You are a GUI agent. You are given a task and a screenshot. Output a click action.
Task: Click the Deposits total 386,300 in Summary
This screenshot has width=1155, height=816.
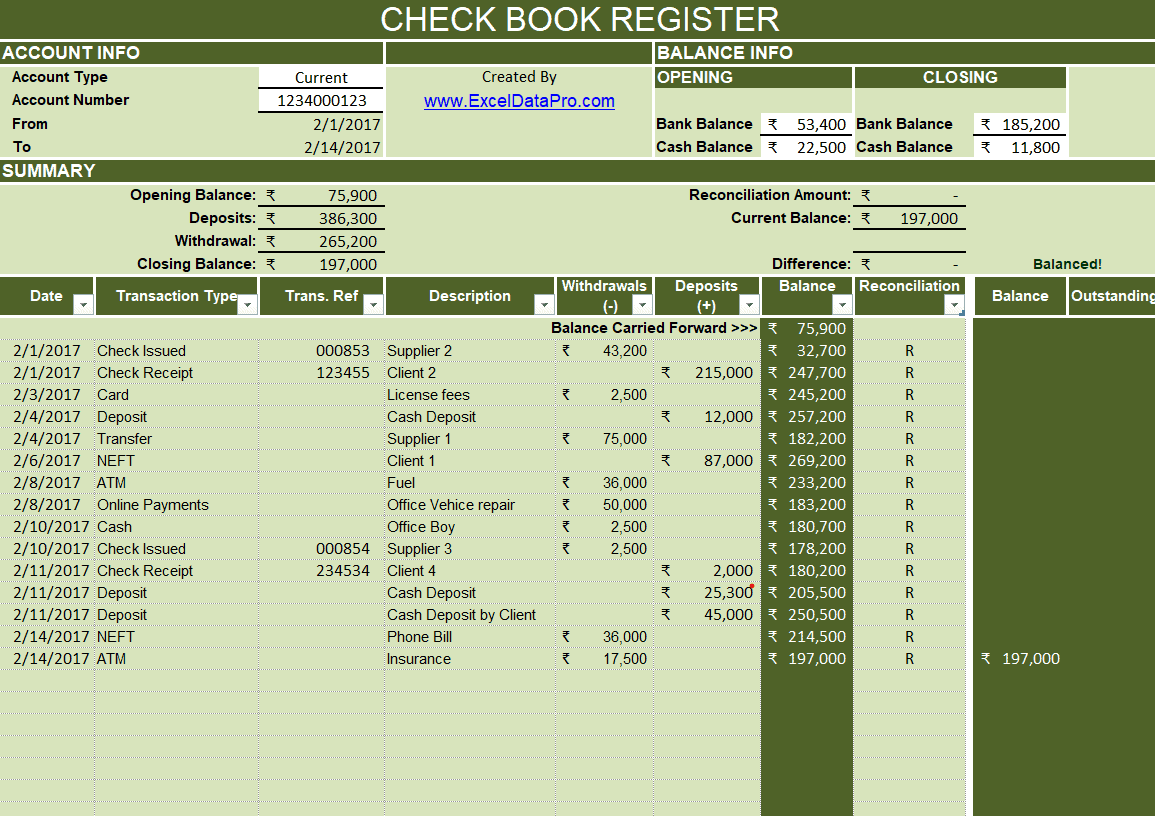[x=321, y=219]
